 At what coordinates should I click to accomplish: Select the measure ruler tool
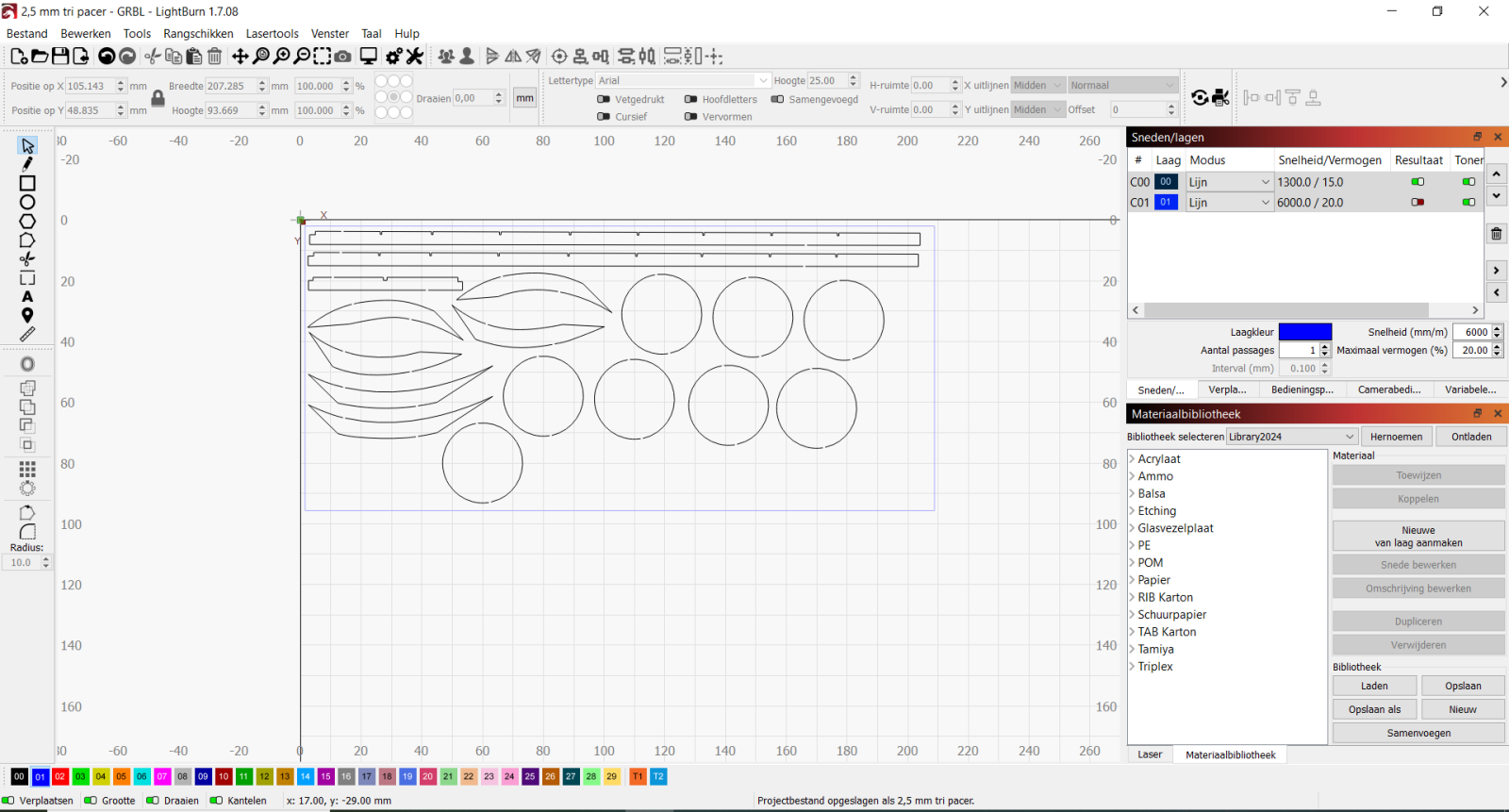27,334
